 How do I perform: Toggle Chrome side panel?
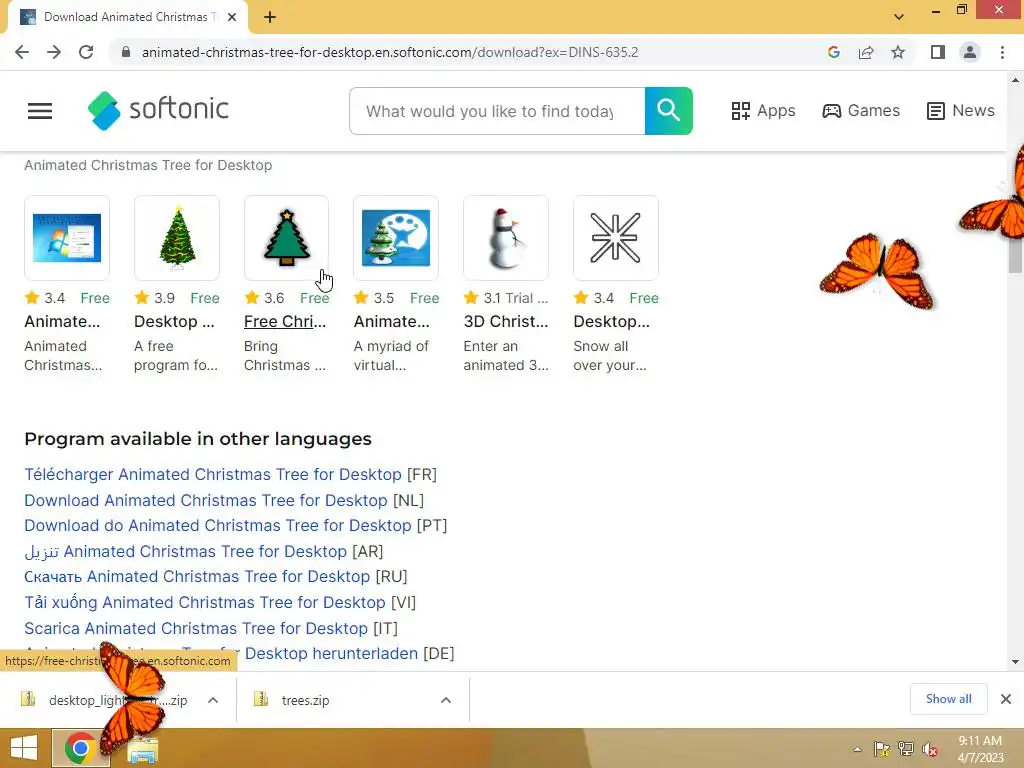(938, 52)
